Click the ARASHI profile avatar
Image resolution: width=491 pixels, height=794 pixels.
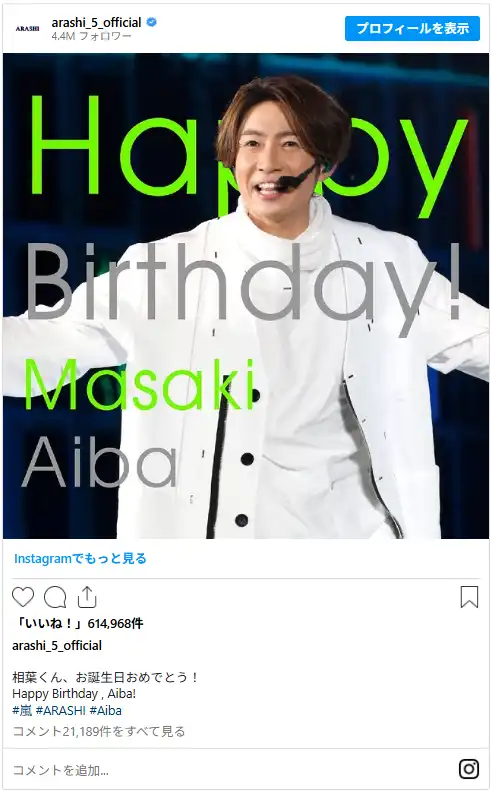(x=27, y=29)
